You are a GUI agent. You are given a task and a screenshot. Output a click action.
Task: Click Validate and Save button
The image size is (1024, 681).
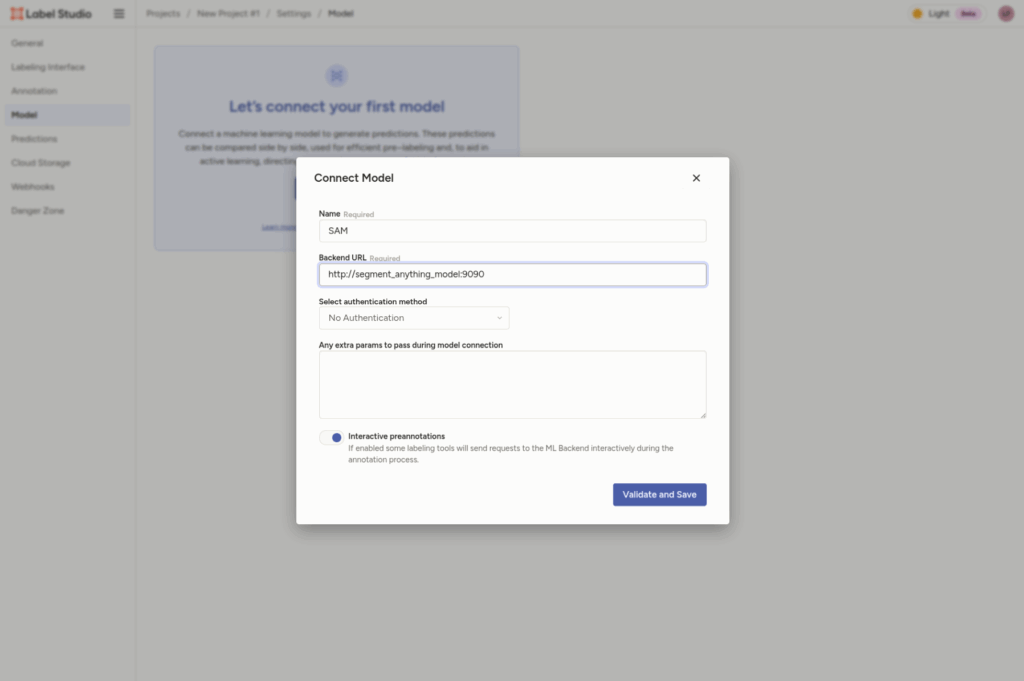[660, 494]
